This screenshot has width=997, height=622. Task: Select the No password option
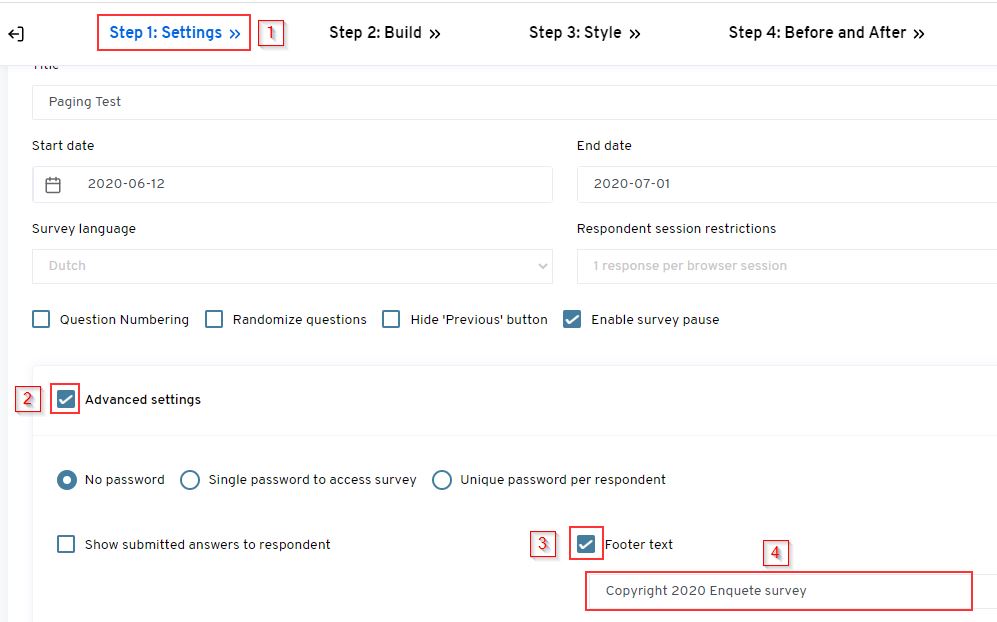[x=66, y=480]
